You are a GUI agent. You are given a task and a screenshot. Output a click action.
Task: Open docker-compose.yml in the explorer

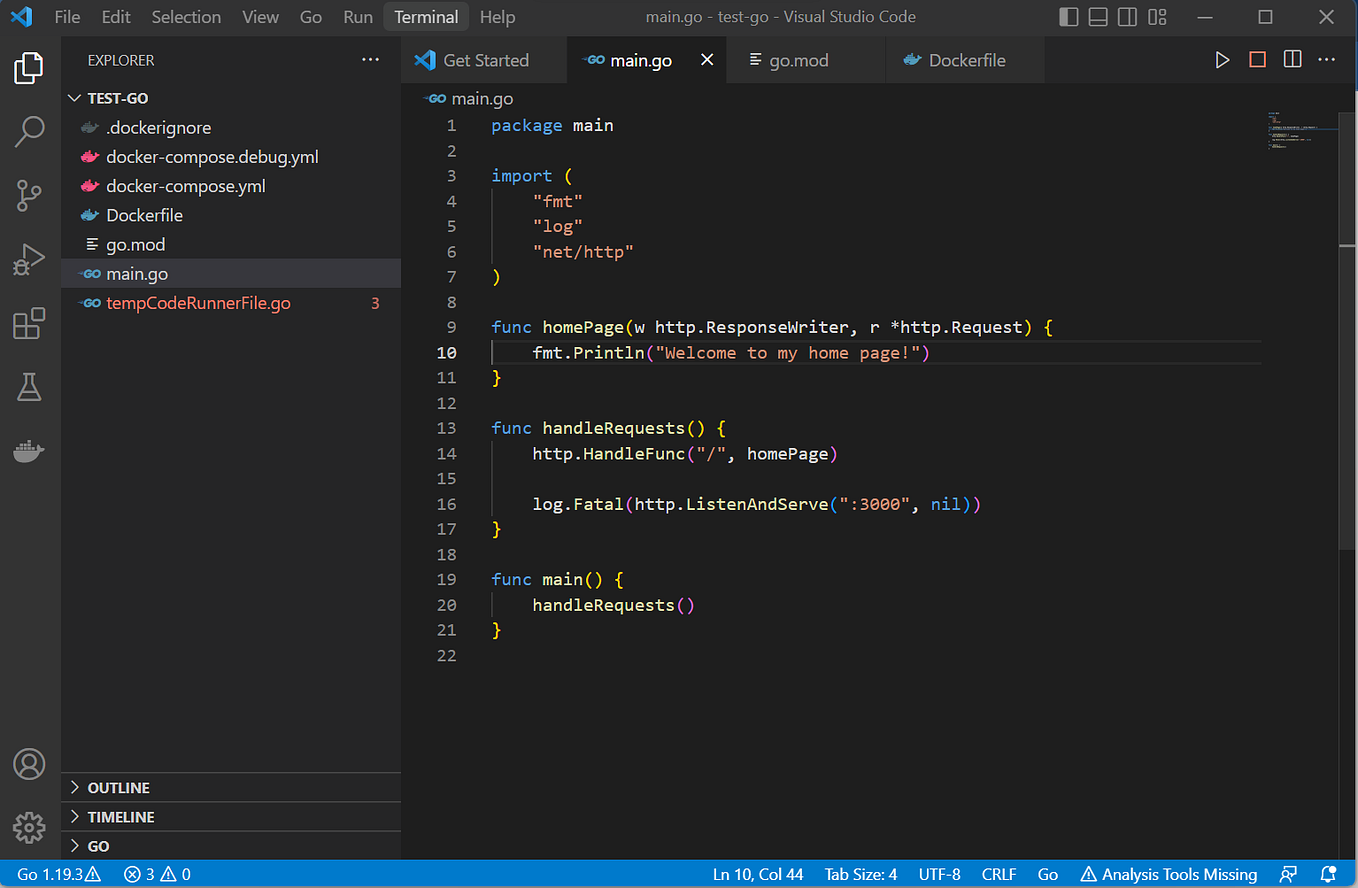coord(185,186)
